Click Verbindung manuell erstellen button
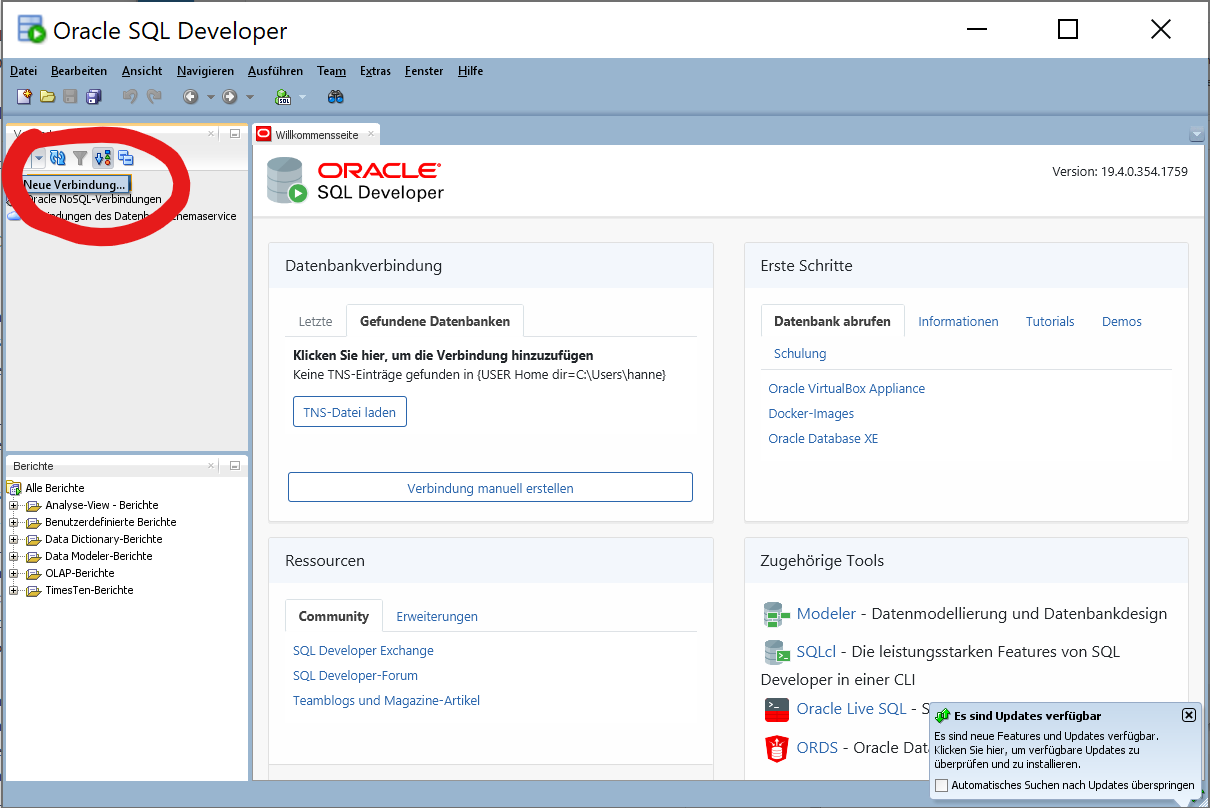1210x808 pixels. tap(490, 488)
